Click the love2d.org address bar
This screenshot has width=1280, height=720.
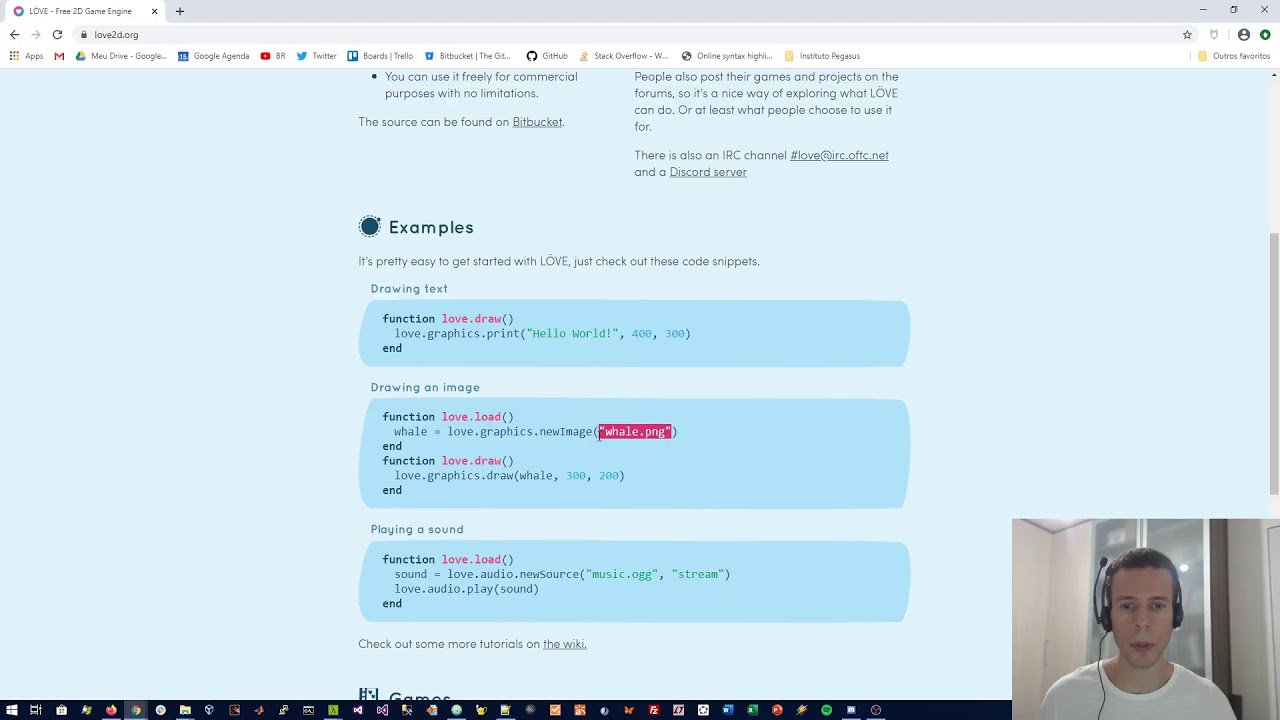(630, 34)
